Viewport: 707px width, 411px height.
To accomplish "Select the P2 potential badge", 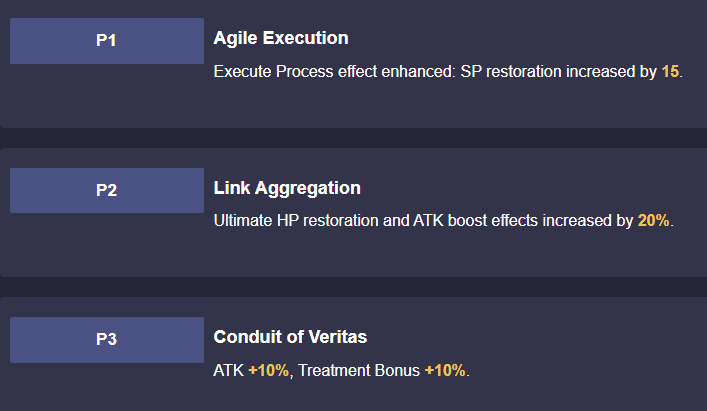I will pyautogui.click(x=107, y=190).
